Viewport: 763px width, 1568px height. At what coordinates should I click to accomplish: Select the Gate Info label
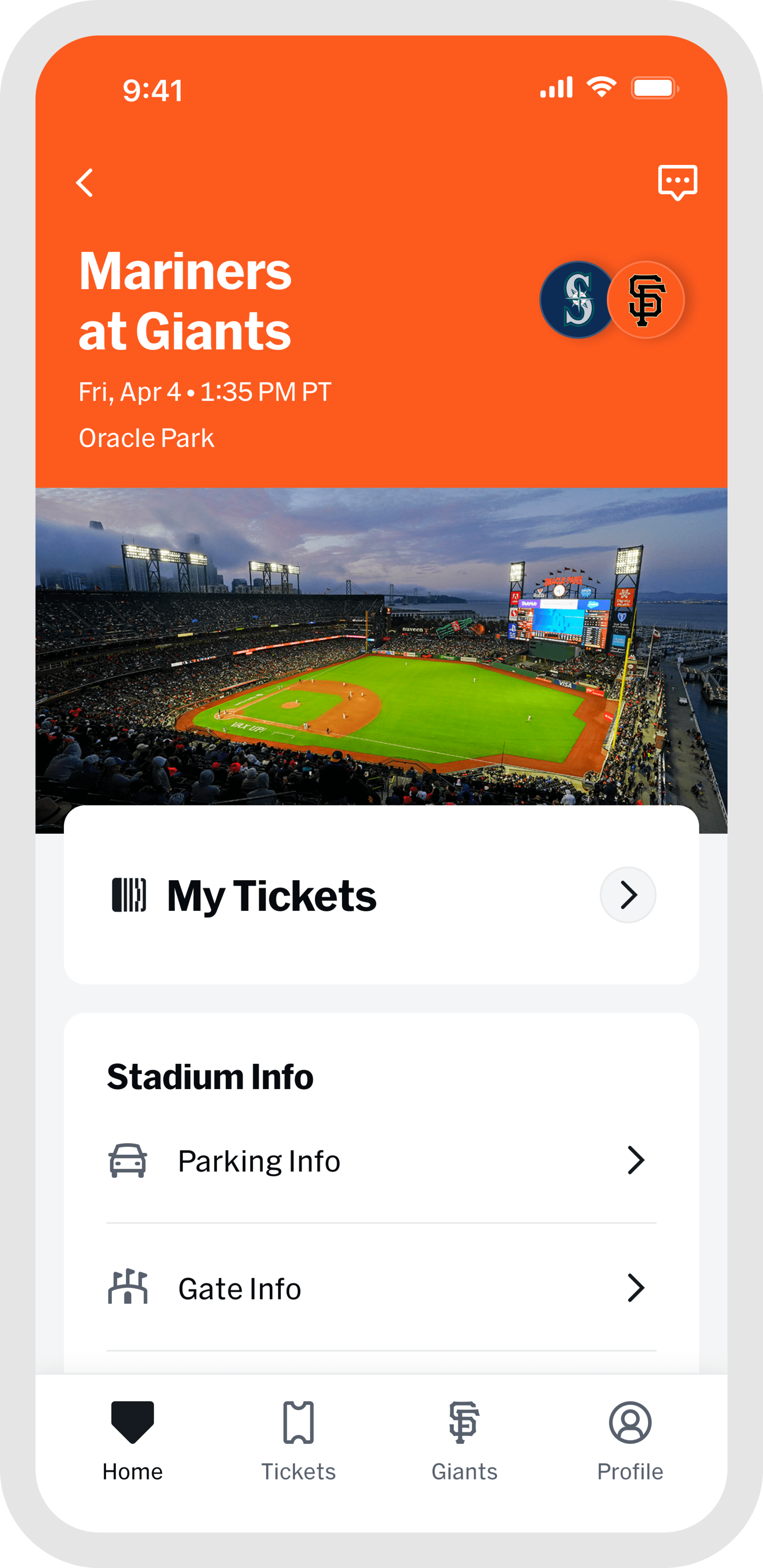coord(239,1289)
